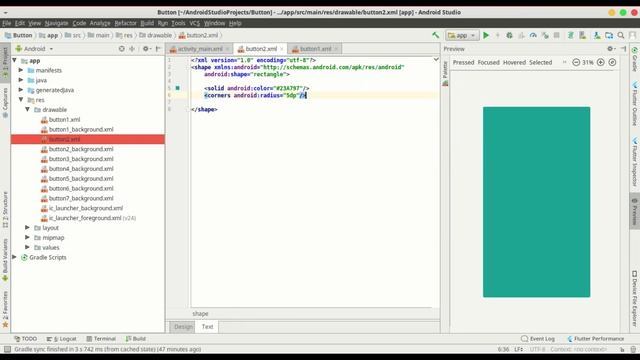This screenshot has height=360, width=640.
Task: Zoom out preview with minus icon
Action: pyautogui.click(x=576, y=62)
